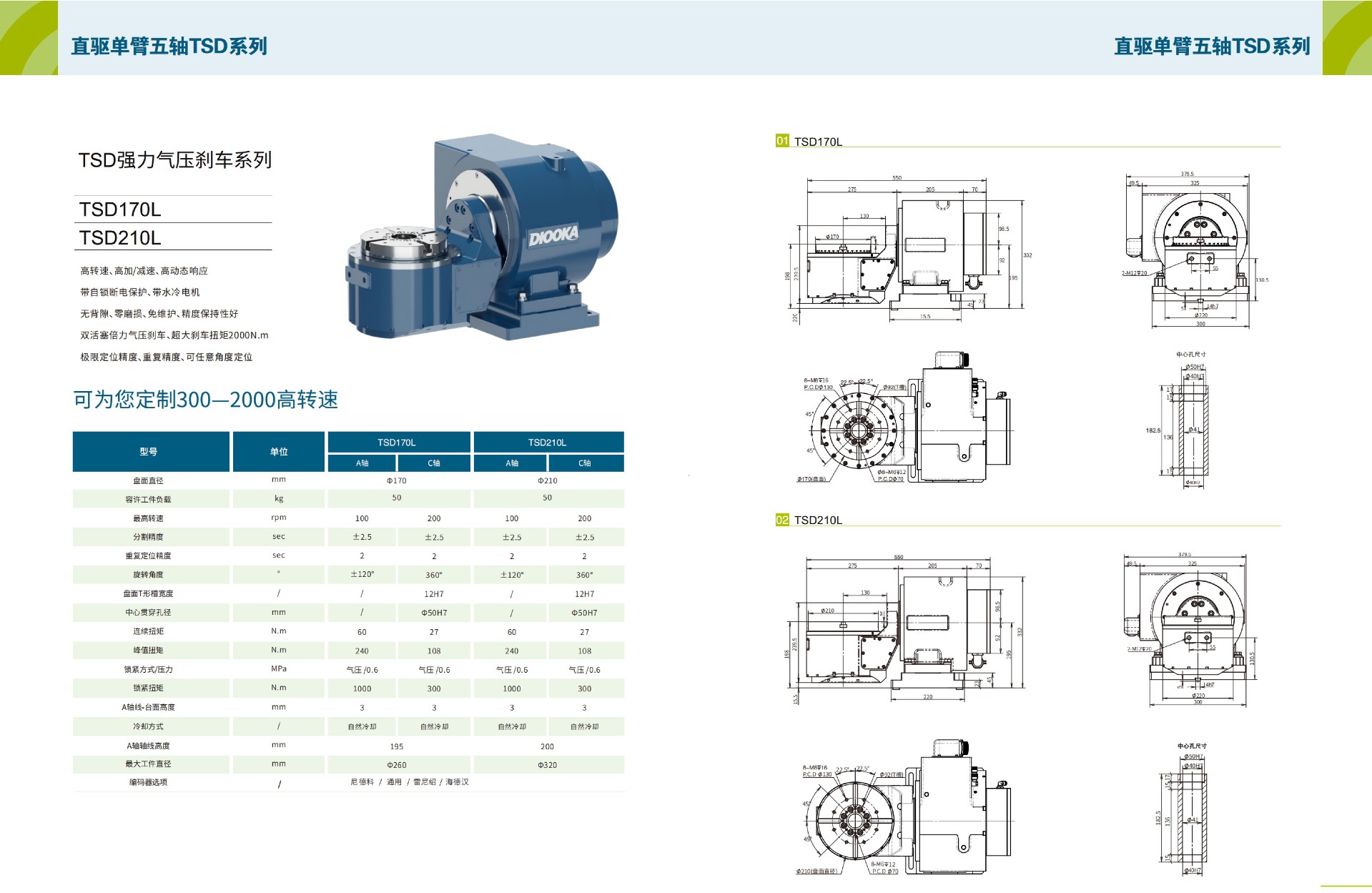The width and height of the screenshot is (1372, 893).
Task: Click the 盘面直径 row label
Action: click(x=149, y=481)
